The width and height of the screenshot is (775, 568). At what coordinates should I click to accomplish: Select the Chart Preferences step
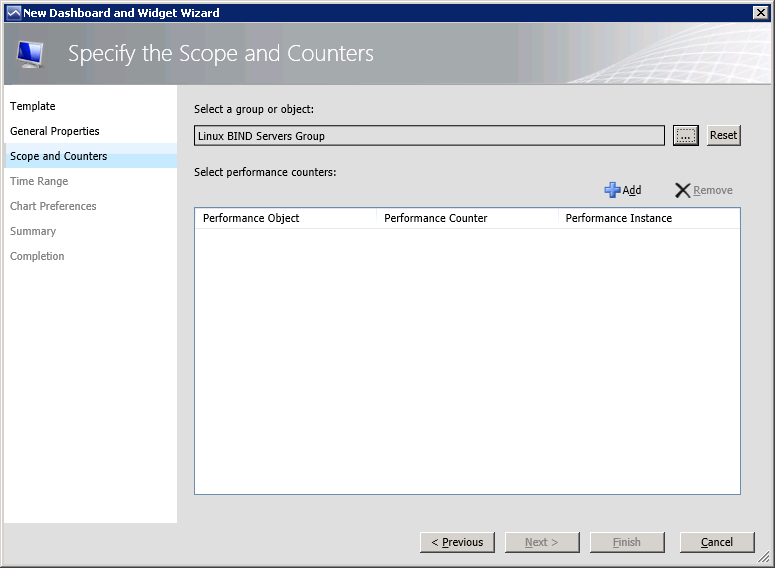tap(53, 206)
